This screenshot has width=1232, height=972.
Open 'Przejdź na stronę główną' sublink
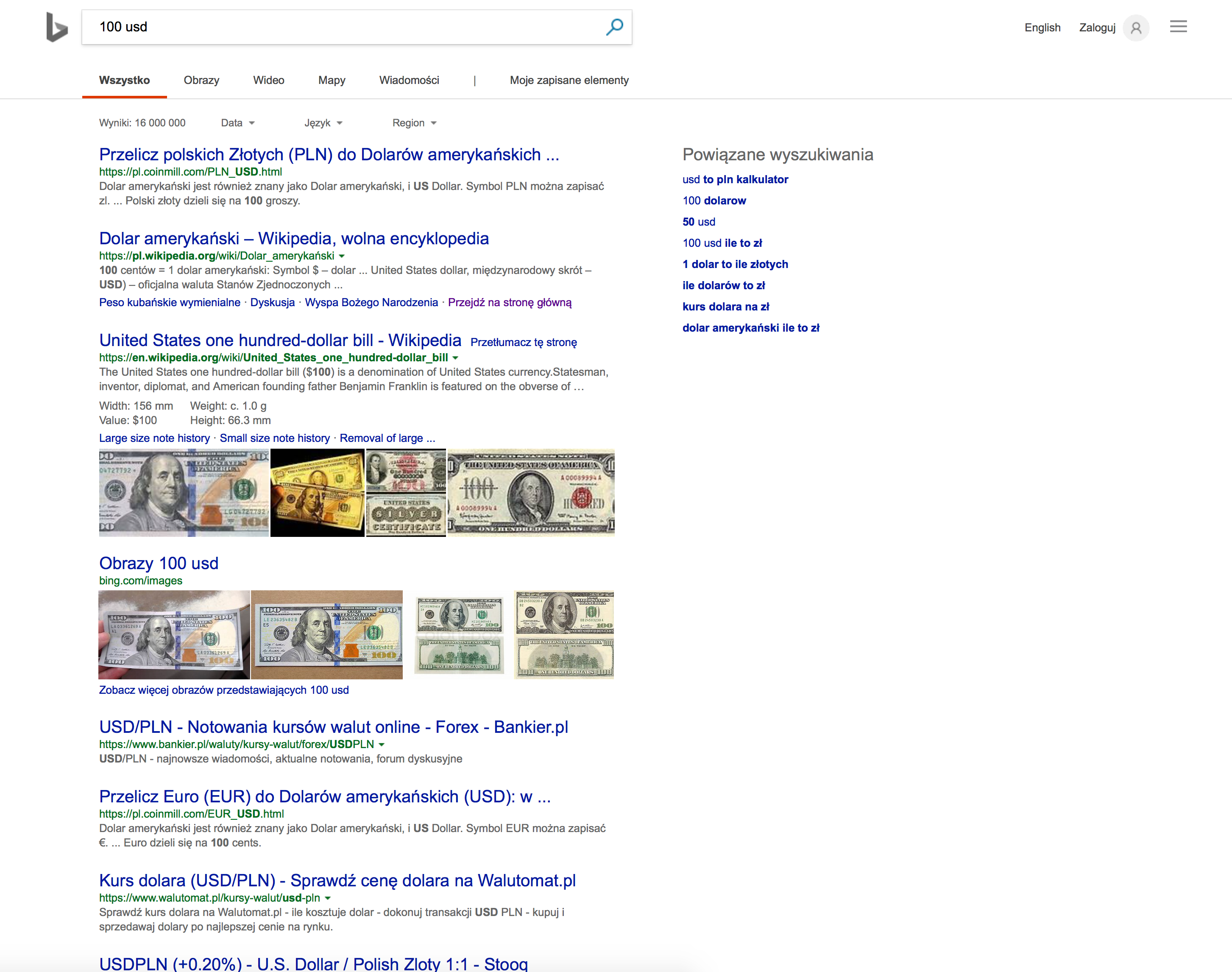pyautogui.click(x=510, y=302)
